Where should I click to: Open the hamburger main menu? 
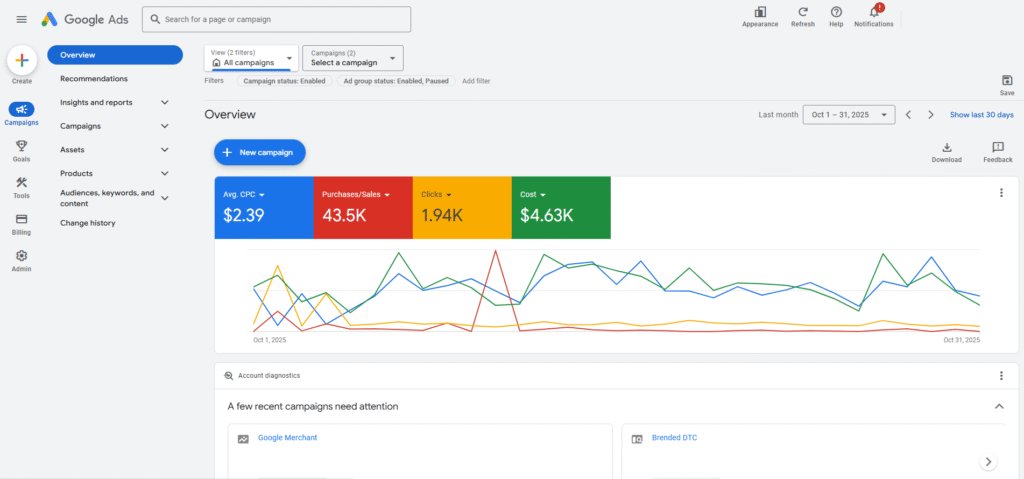tap(21, 19)
